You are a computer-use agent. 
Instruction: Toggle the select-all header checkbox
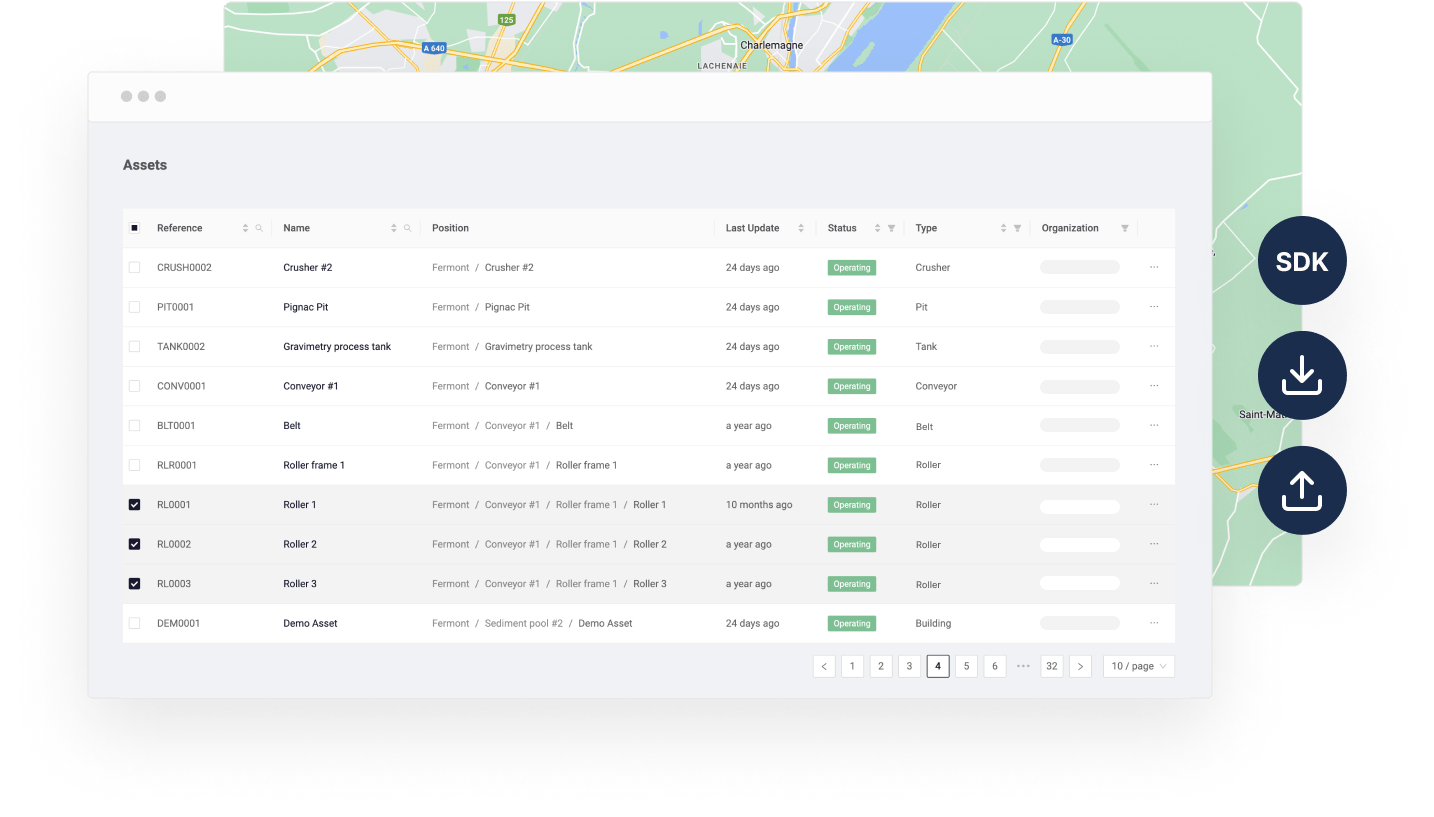[x=135, y=228]
